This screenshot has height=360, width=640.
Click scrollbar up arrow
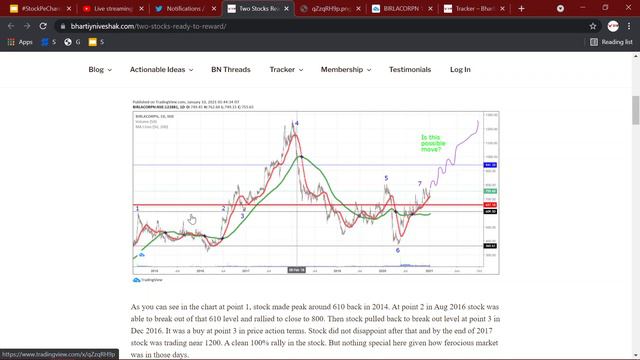(636, 56)
